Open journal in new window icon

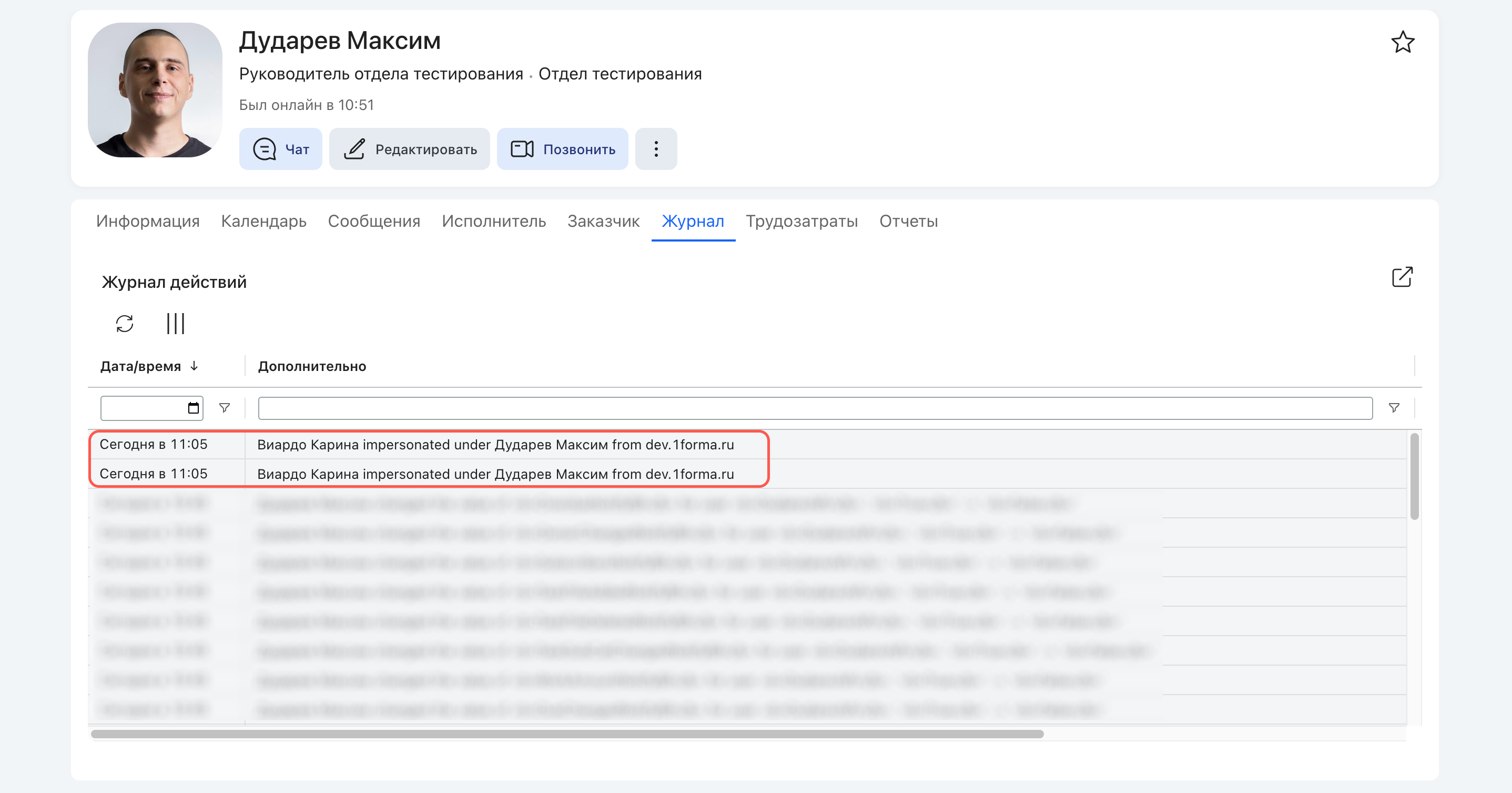tap(1402, 277)
